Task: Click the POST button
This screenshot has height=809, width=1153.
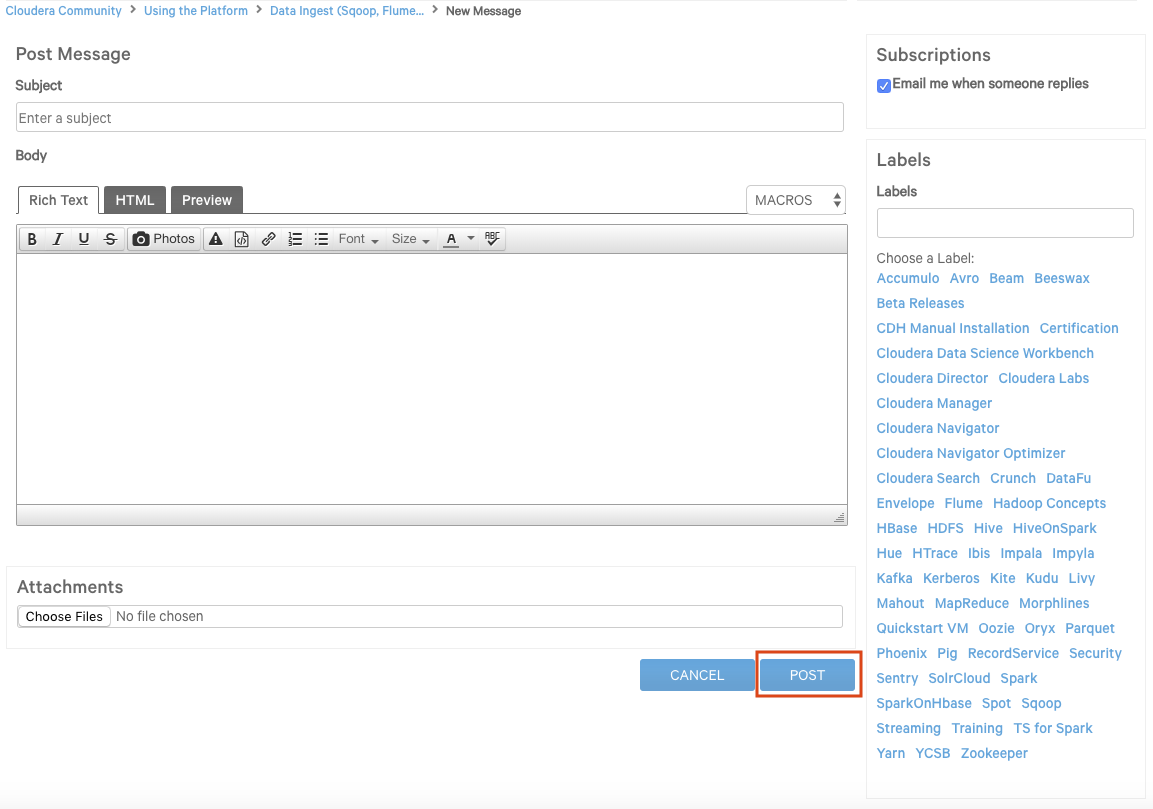Action: pos(807,675)
